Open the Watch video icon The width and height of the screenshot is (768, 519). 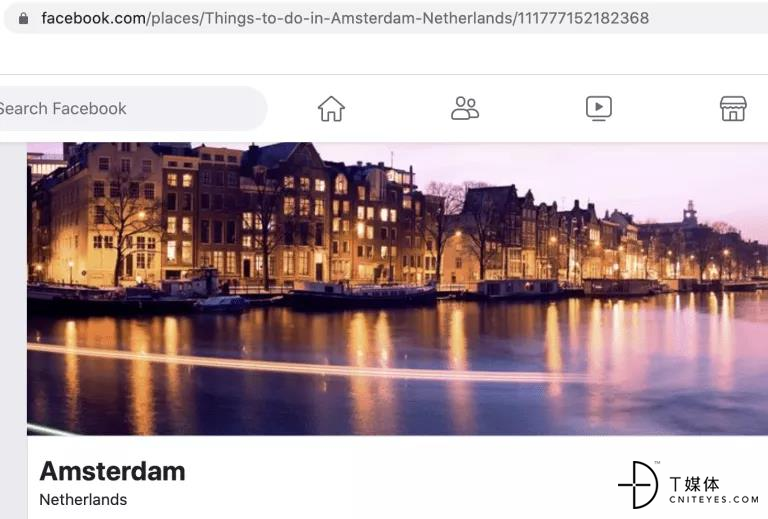point(599,108)
